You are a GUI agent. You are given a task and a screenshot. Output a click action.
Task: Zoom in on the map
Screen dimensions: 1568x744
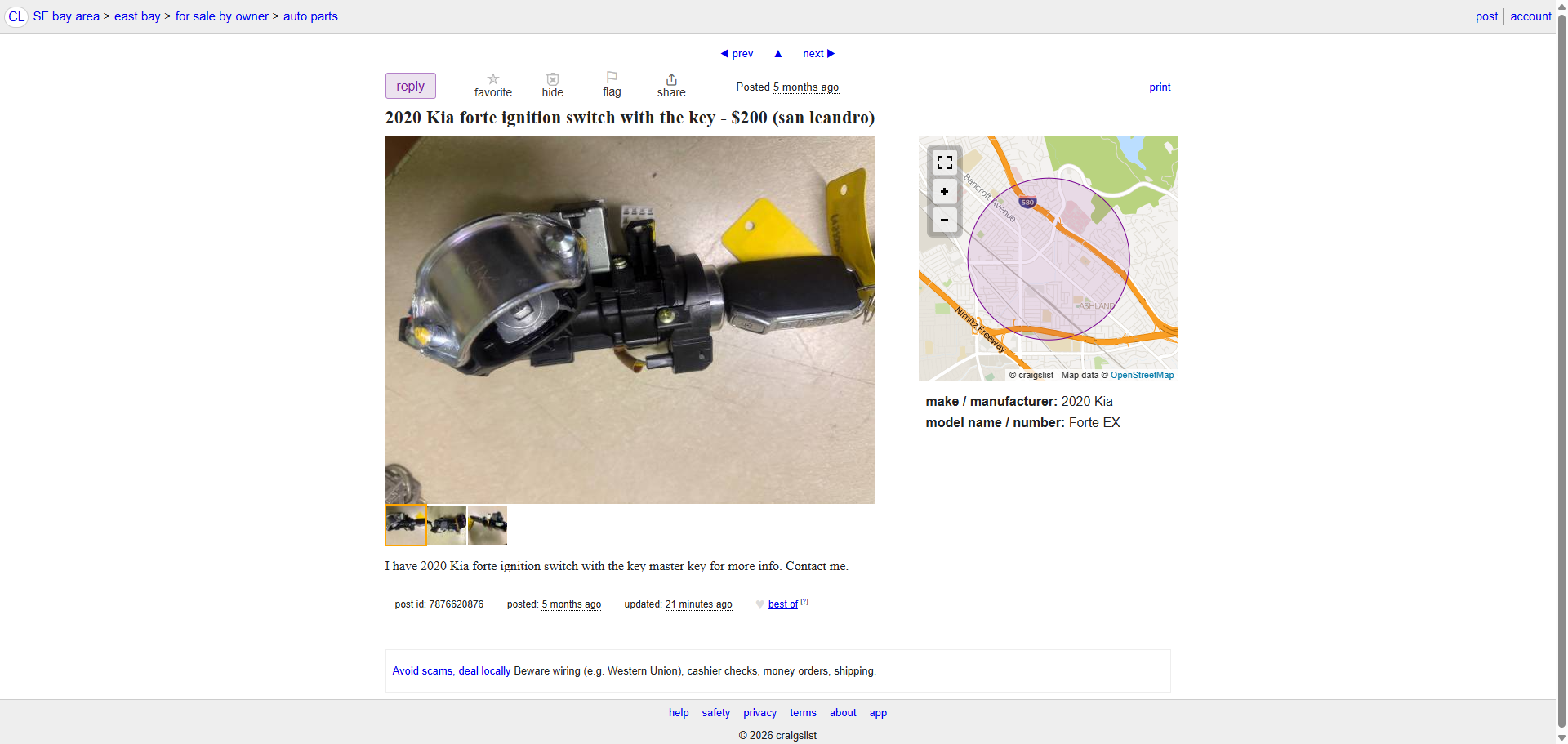point(945,191)
